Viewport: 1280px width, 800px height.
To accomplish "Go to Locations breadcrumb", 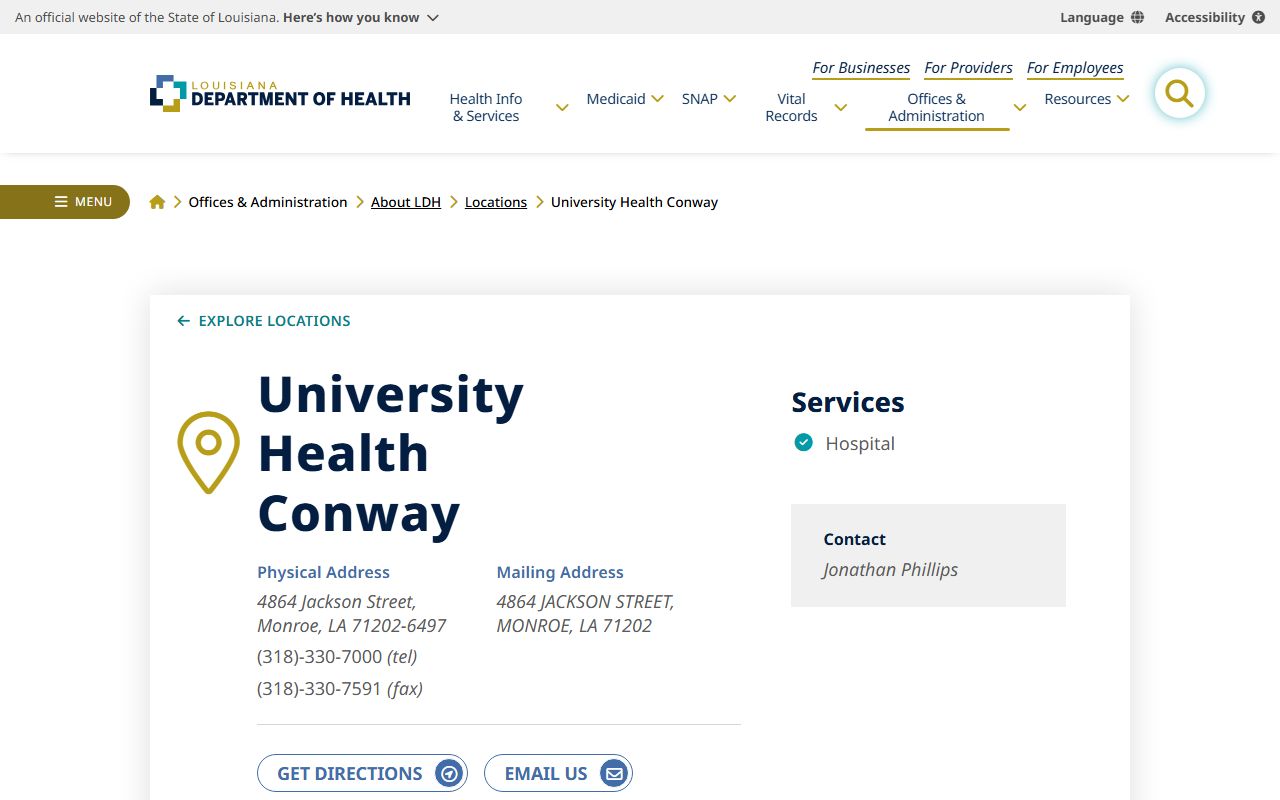I will click(x=496, y=202).
